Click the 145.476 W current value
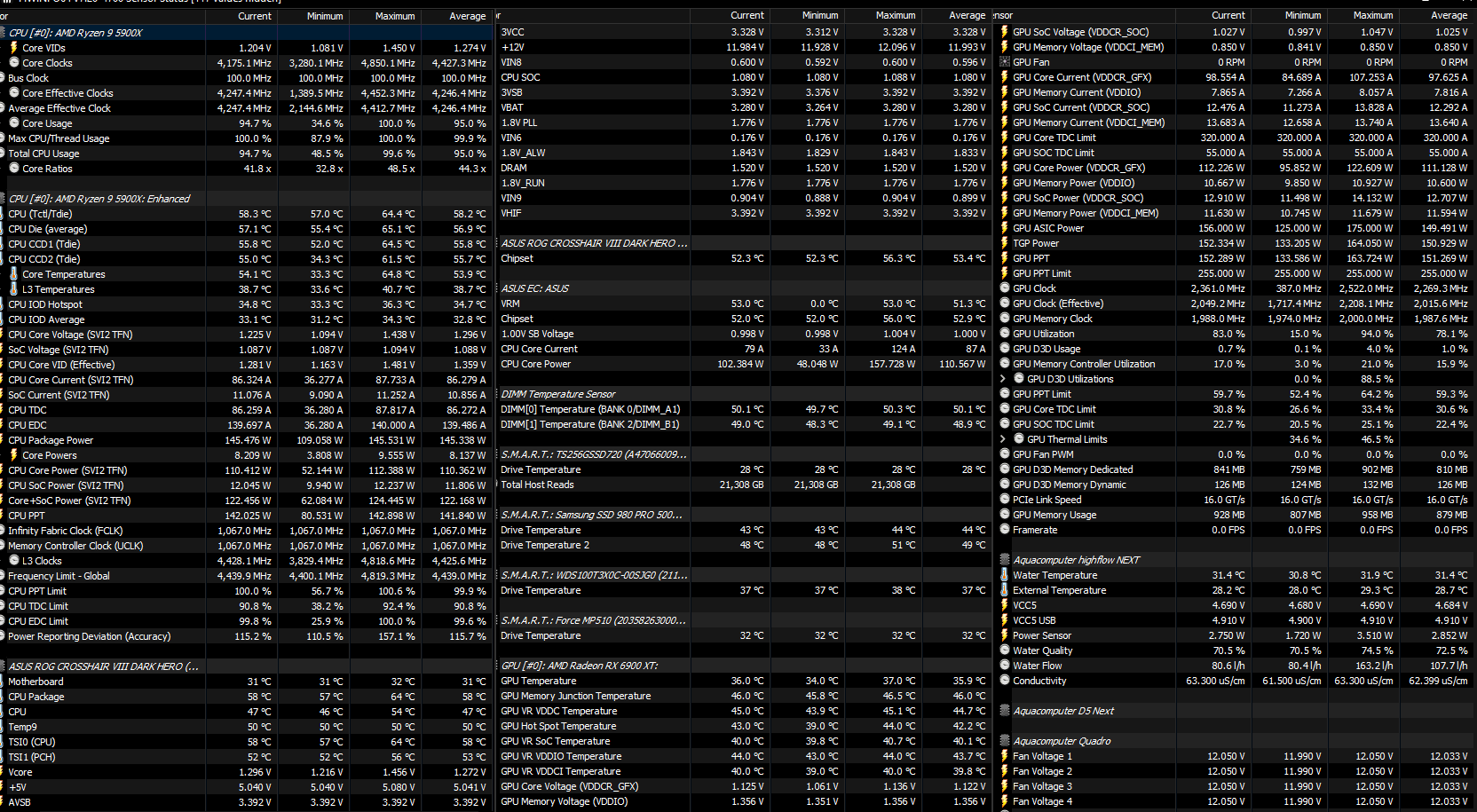 [248, 440]
